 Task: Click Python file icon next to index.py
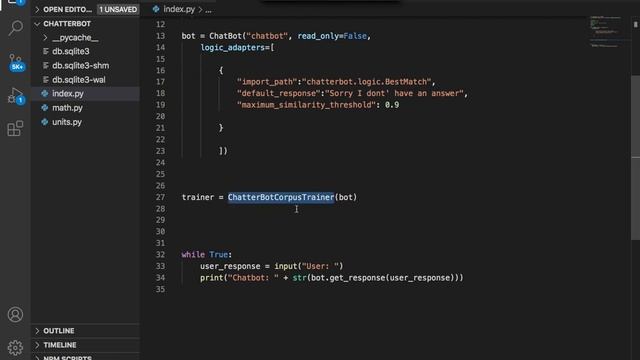45,93
